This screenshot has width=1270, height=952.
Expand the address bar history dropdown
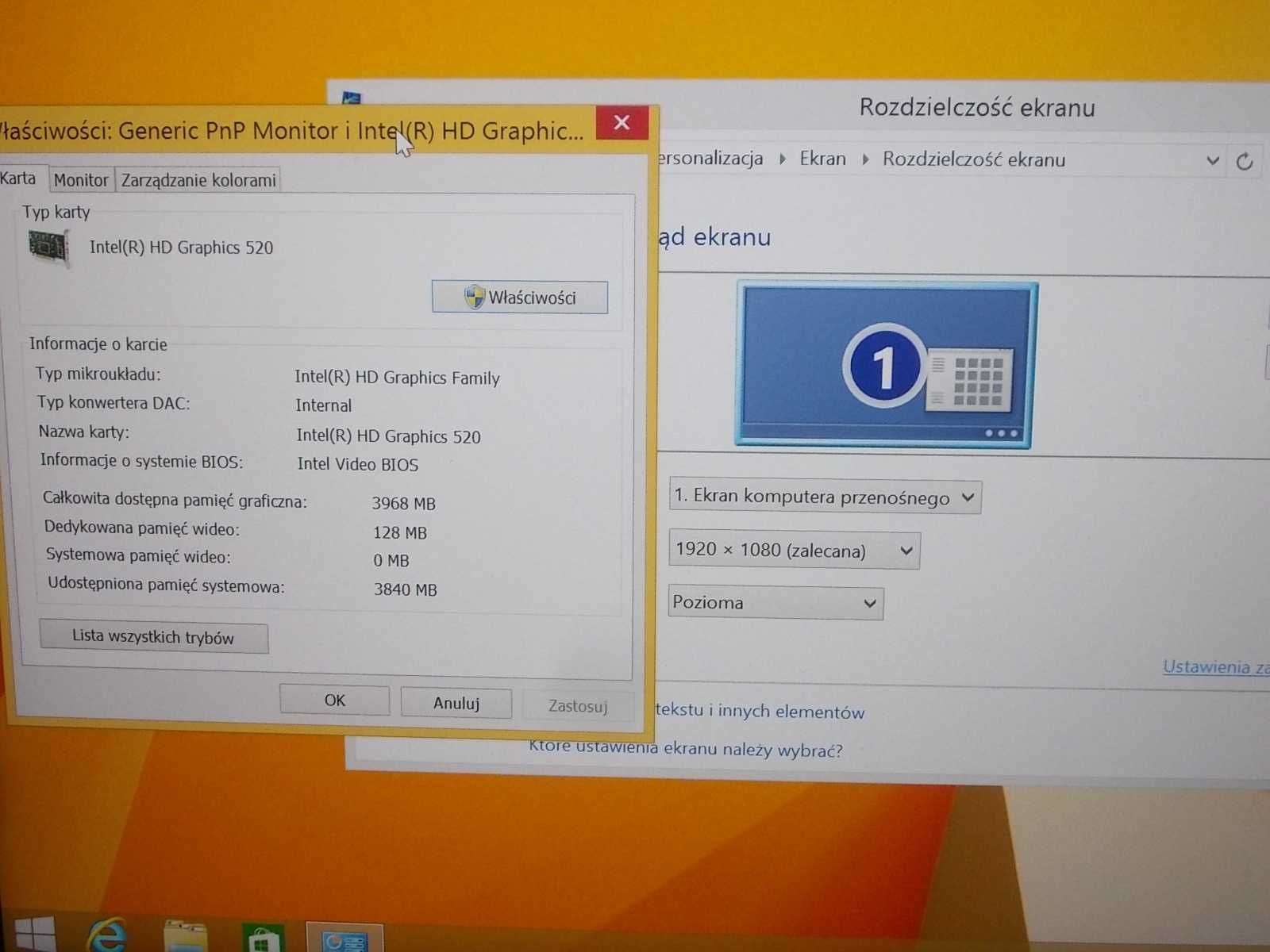[x=1212, y=161]
